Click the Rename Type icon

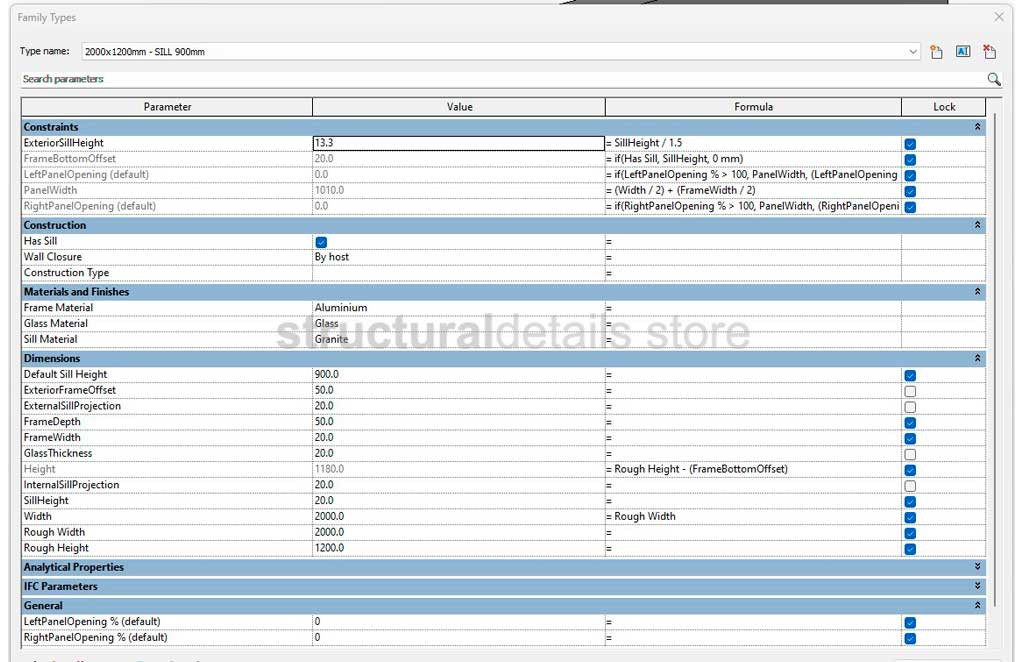(x=963, y=52)
